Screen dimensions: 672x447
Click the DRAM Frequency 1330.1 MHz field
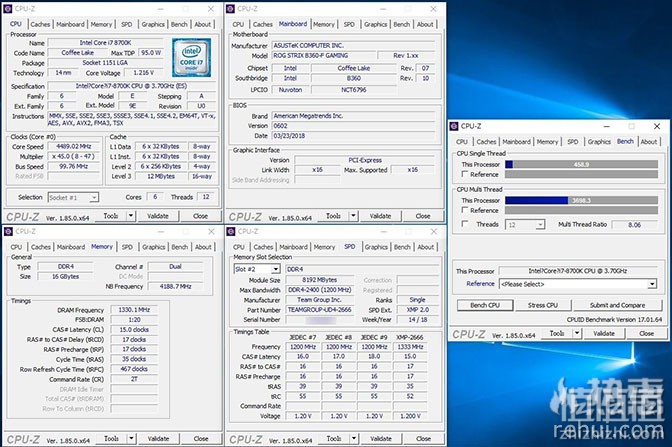(134, 309)
